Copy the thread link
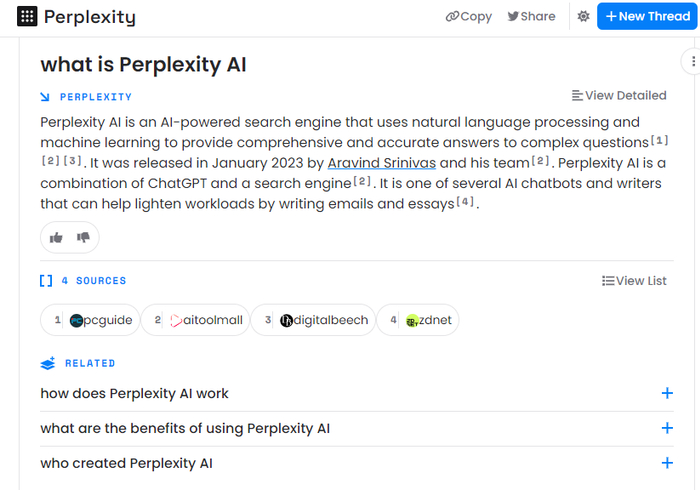This screenshot has height=490, width=700. click(x=469, y=16)
